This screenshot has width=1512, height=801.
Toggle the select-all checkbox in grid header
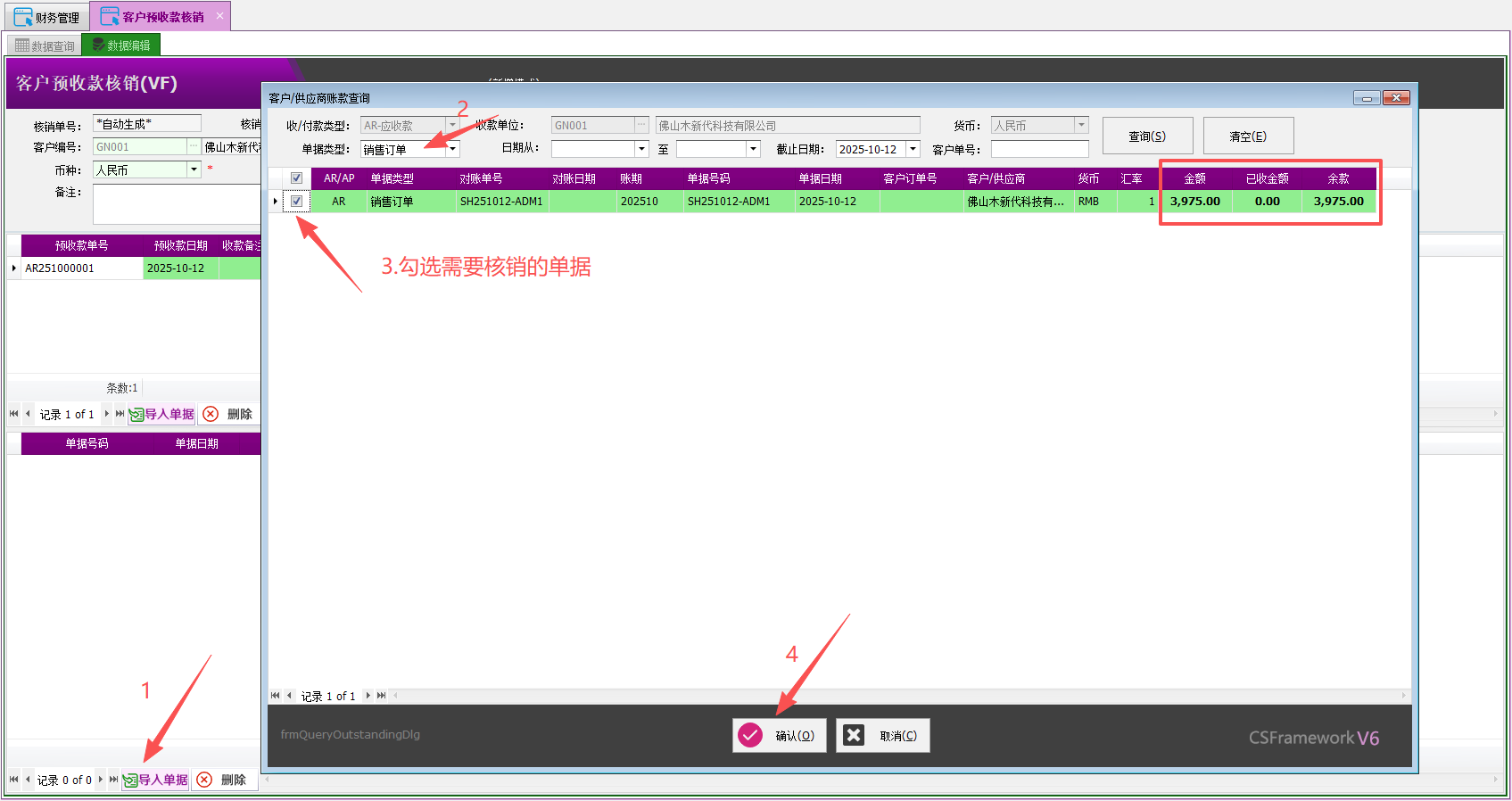[296, 178]
